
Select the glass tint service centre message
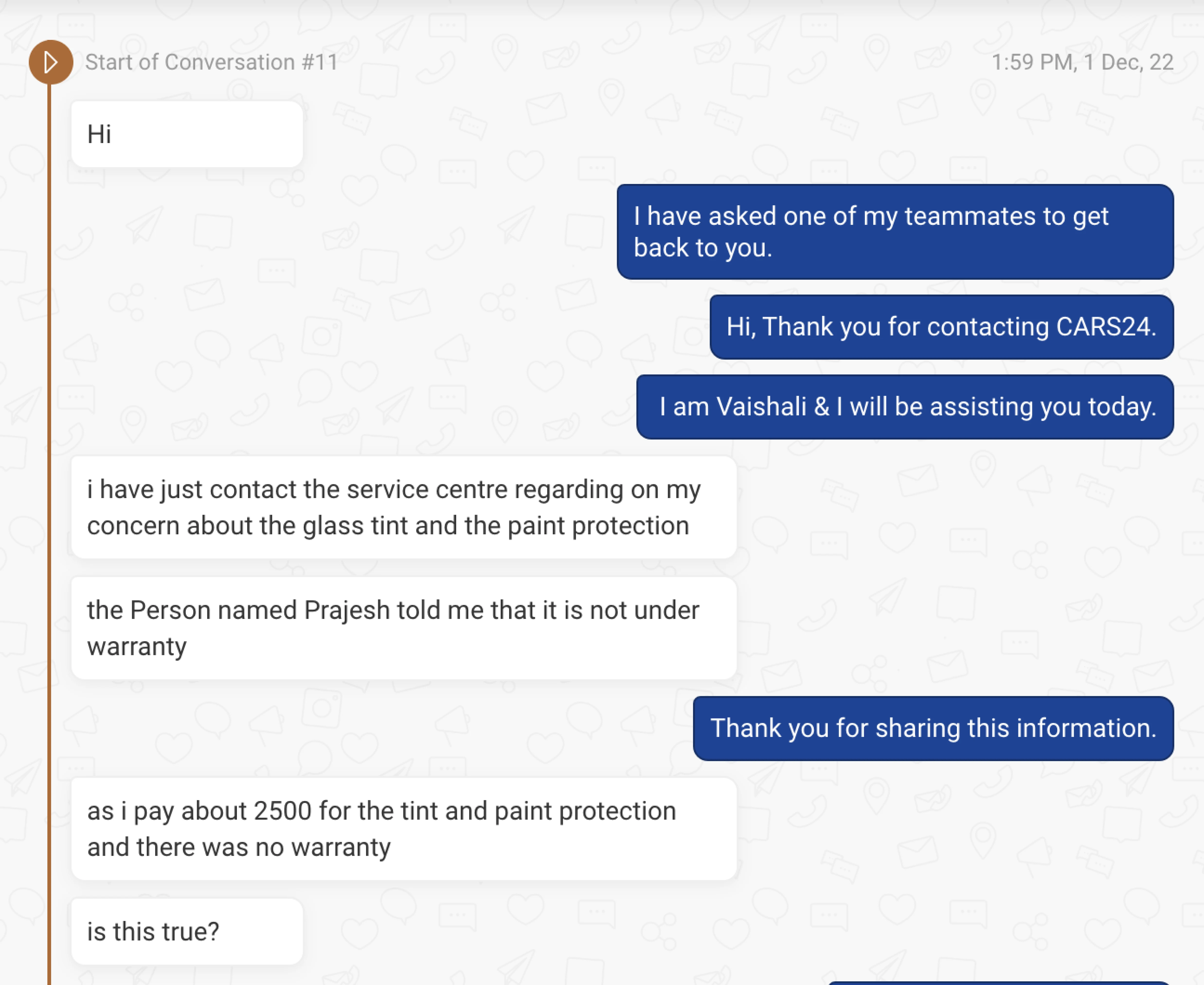(x=403, y=507)
